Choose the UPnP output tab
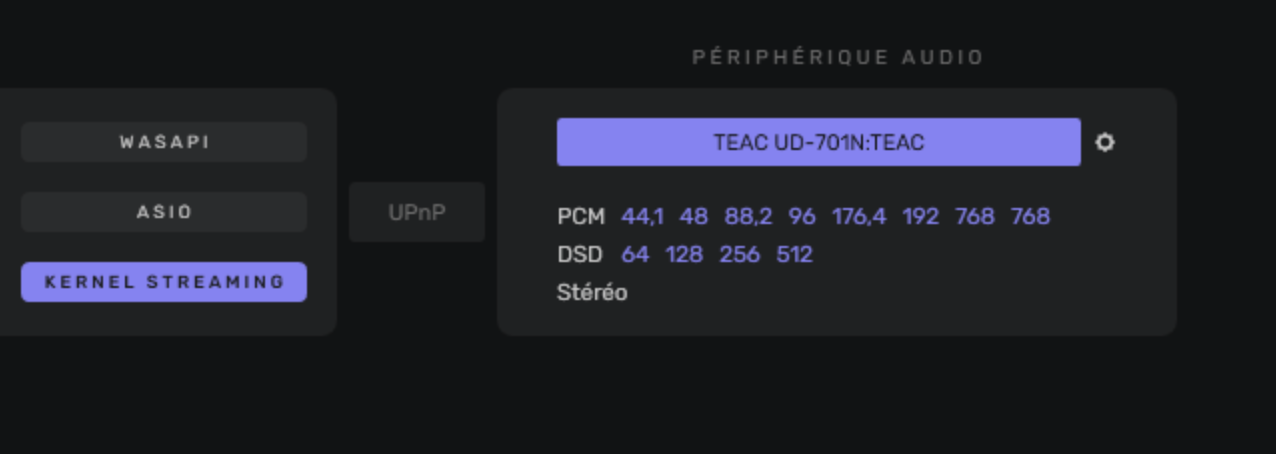This screenshot has height=454, width=1276. tap(417, 212)
